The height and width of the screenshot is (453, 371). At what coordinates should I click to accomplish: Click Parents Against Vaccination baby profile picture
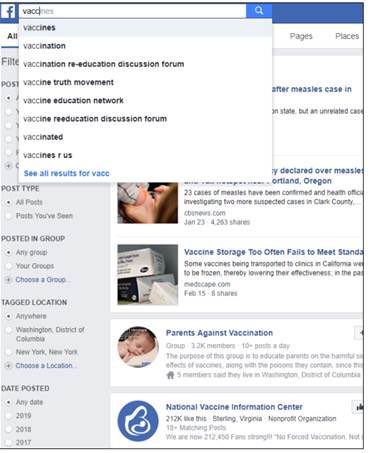click(138, 347)
